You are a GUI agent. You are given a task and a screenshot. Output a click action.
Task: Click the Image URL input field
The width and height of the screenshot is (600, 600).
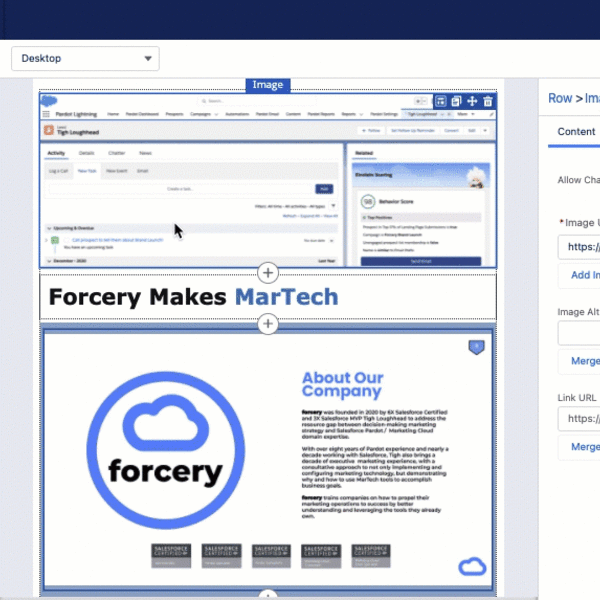(x=579, y=247)
